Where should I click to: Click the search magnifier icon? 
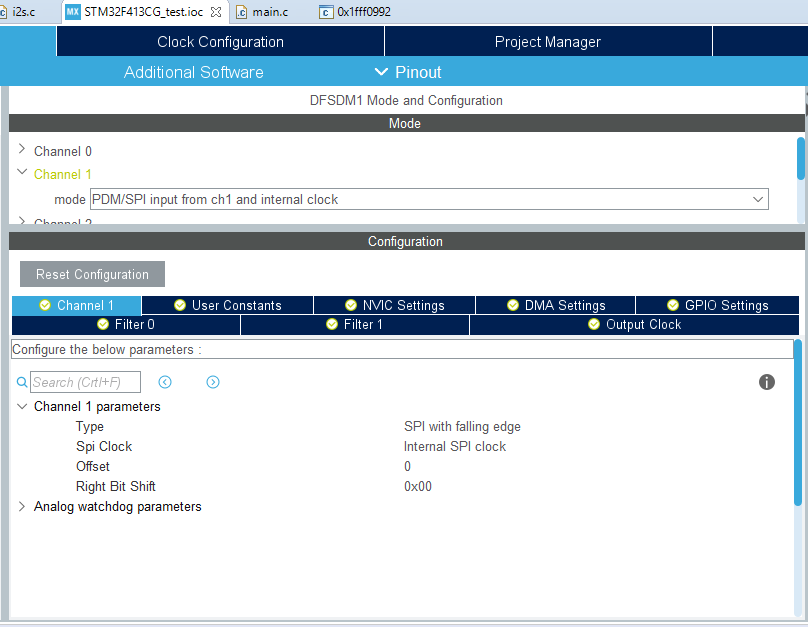(22, 382)
